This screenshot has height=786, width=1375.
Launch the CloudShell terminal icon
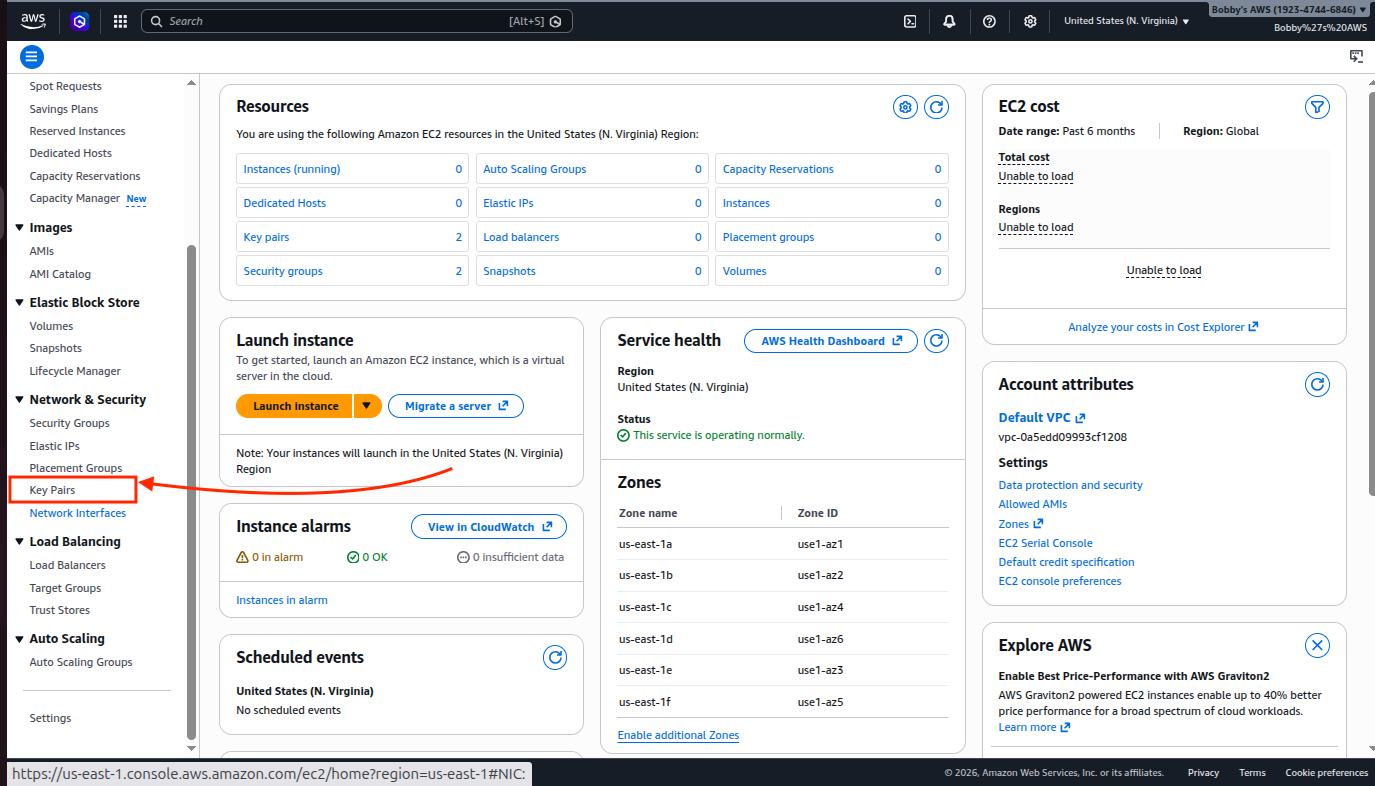click(910, 21)
